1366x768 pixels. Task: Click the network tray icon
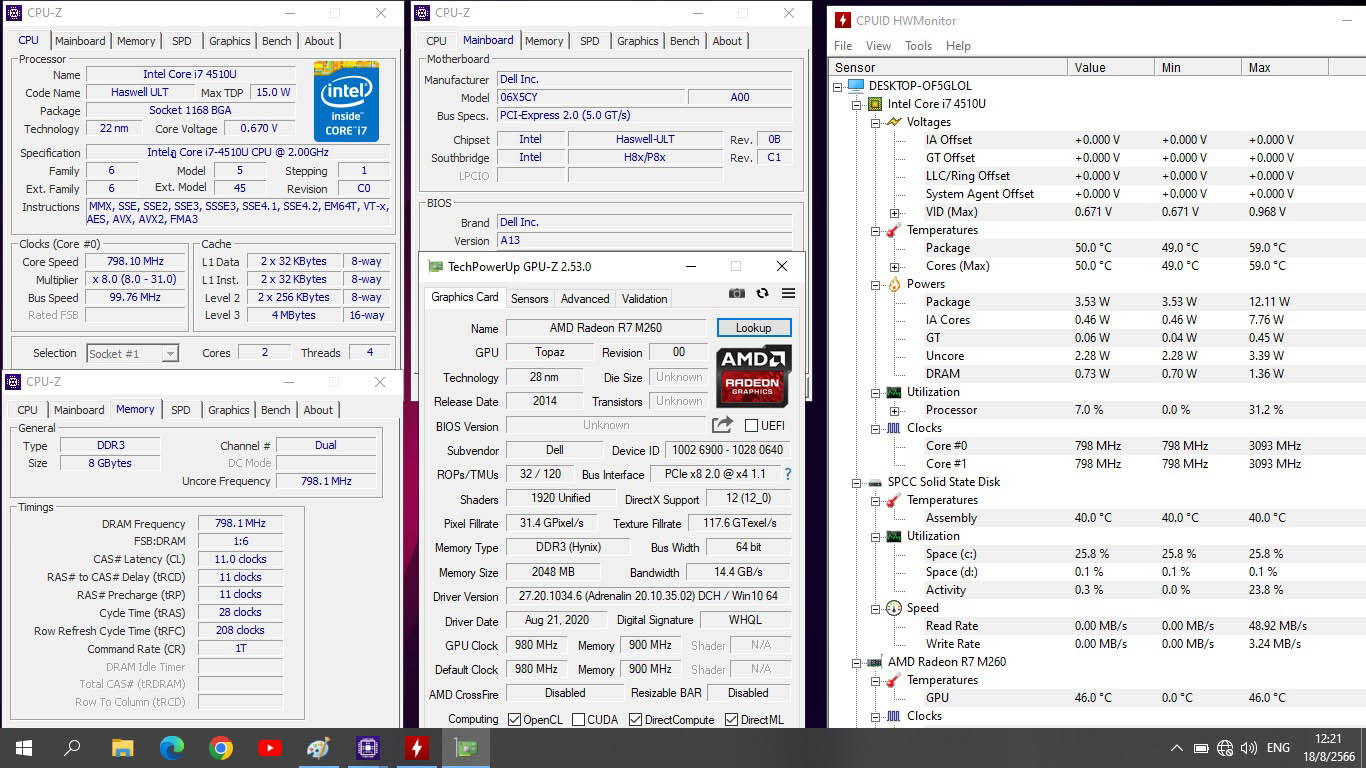[x=1224, y=748]
